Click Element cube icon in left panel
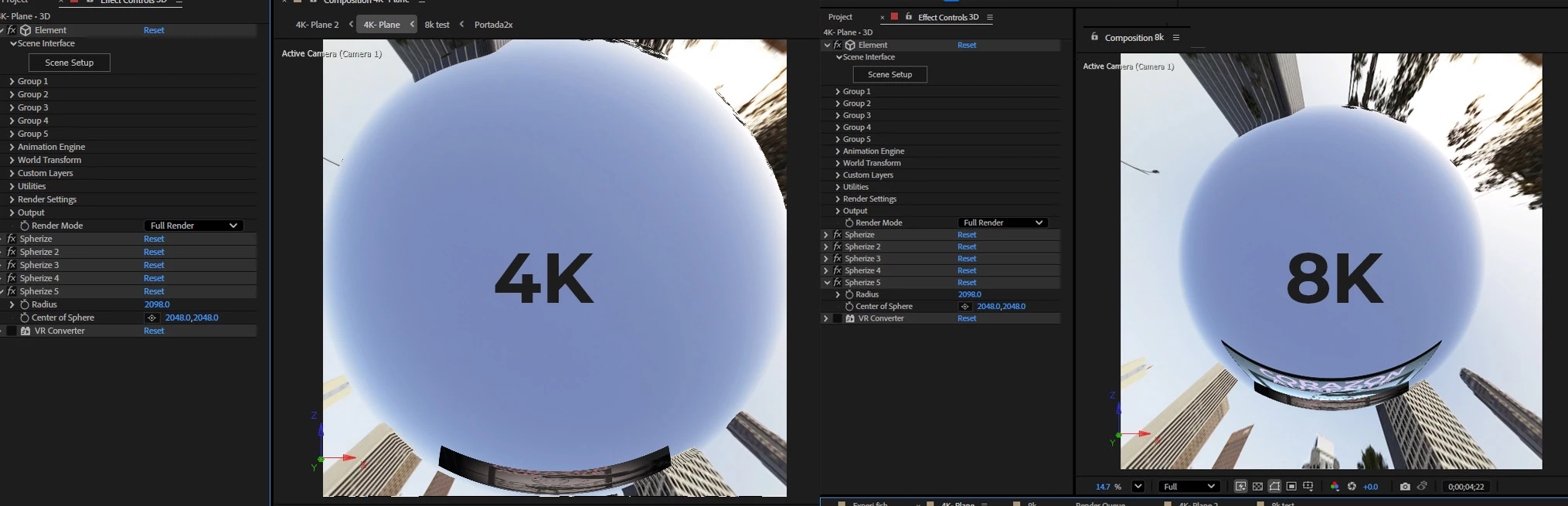1568x506 pixels. [x=26, y=30]
